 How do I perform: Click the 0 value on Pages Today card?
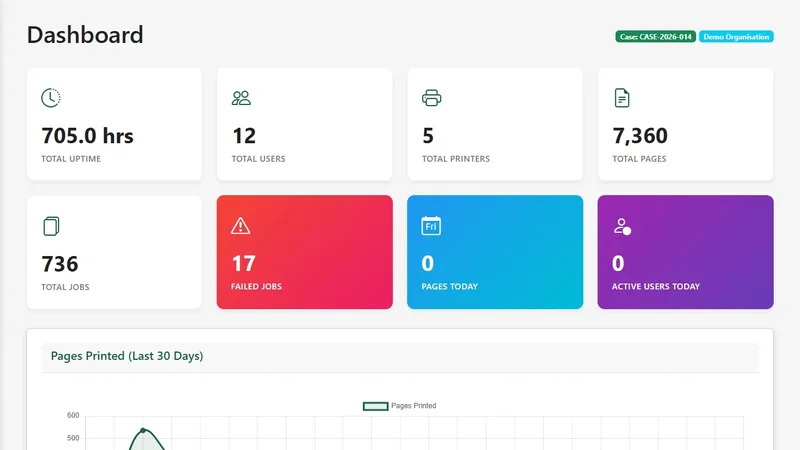428,263
